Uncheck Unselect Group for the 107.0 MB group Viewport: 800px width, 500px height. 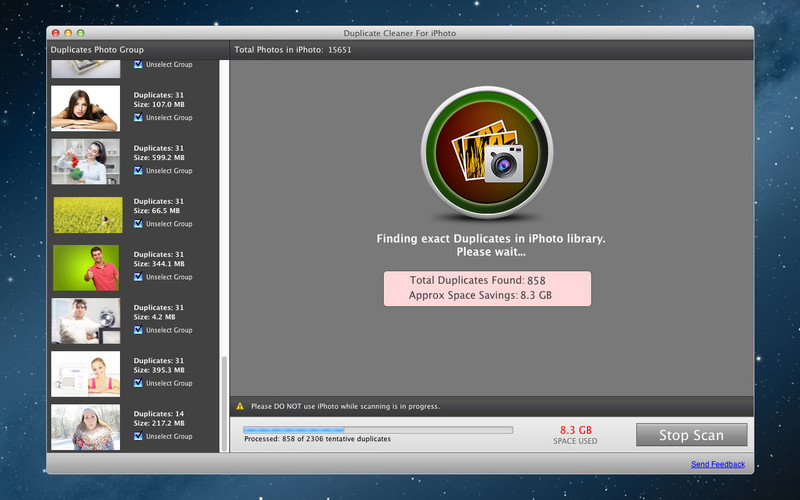tap(138, 118)
